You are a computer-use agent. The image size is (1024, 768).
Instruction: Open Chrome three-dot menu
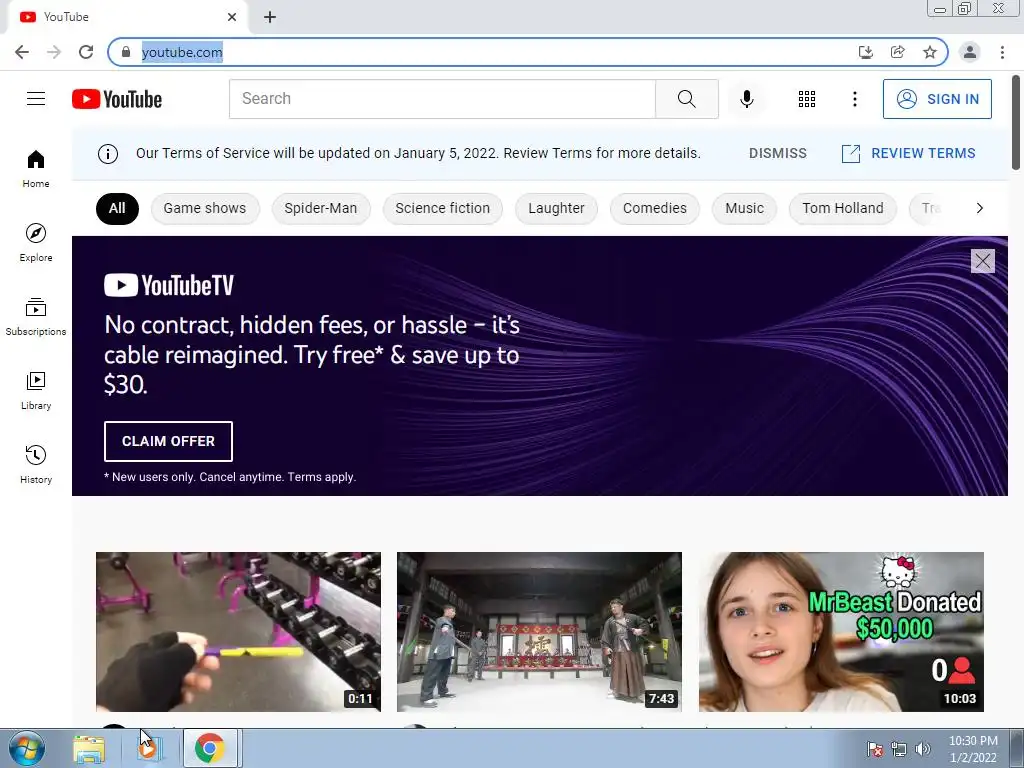1002,52
